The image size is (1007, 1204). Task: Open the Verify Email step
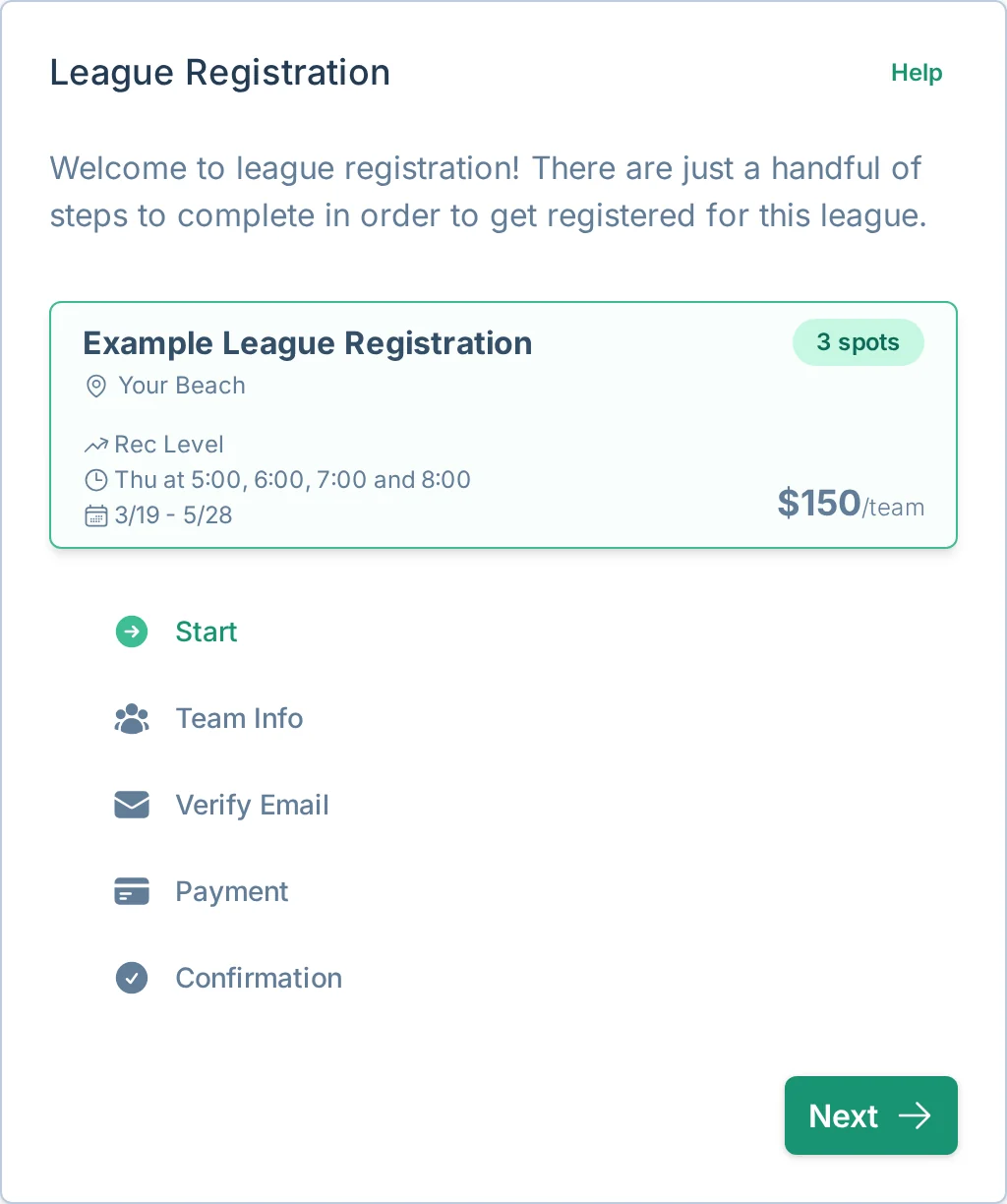[252, 805]
